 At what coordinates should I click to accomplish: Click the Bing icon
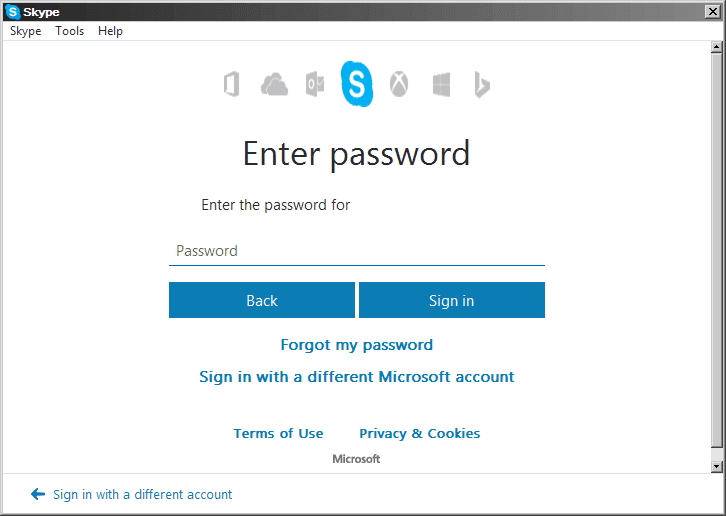coord(482,85)
